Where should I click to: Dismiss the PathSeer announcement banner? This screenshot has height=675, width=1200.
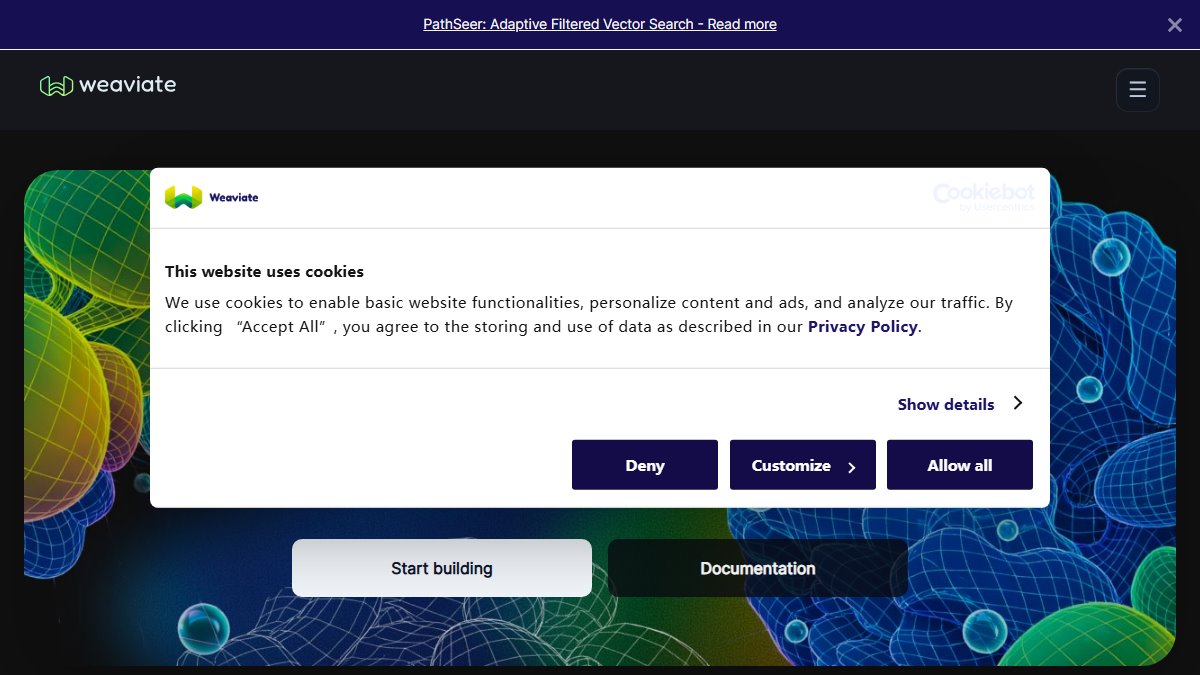coord(1175,25)
